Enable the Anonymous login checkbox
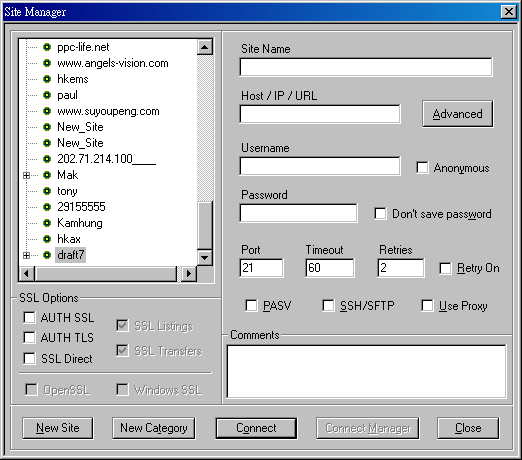 (x=422, y=167)
